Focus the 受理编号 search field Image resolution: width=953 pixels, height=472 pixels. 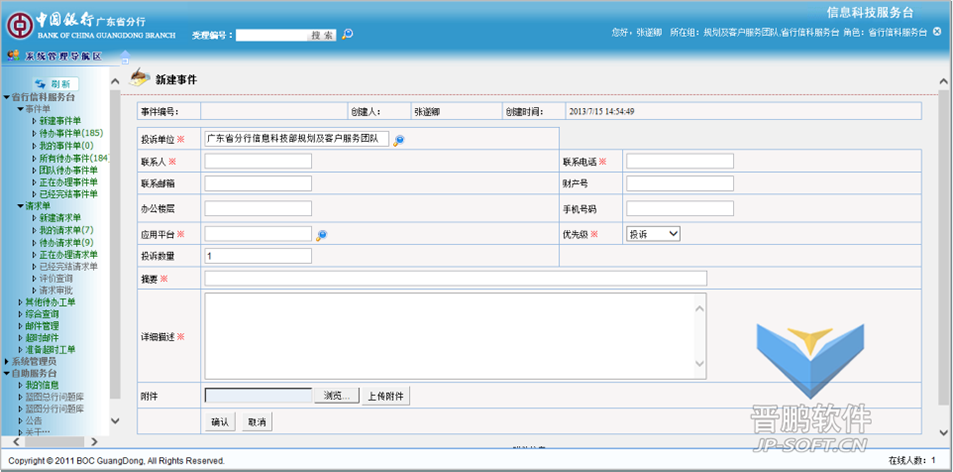click(x=272, y=35)
